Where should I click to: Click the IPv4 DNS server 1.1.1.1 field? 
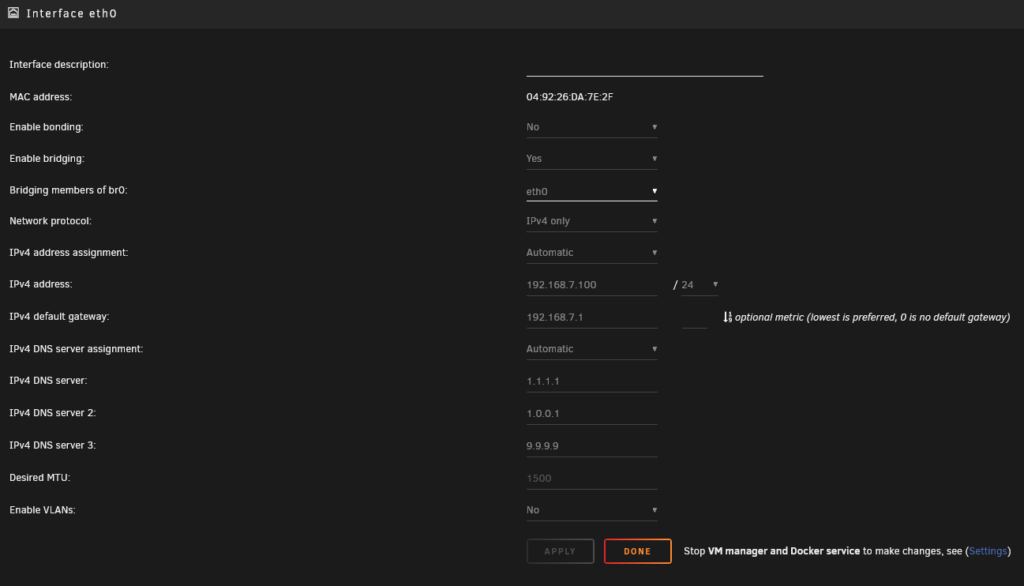[592, 381]
